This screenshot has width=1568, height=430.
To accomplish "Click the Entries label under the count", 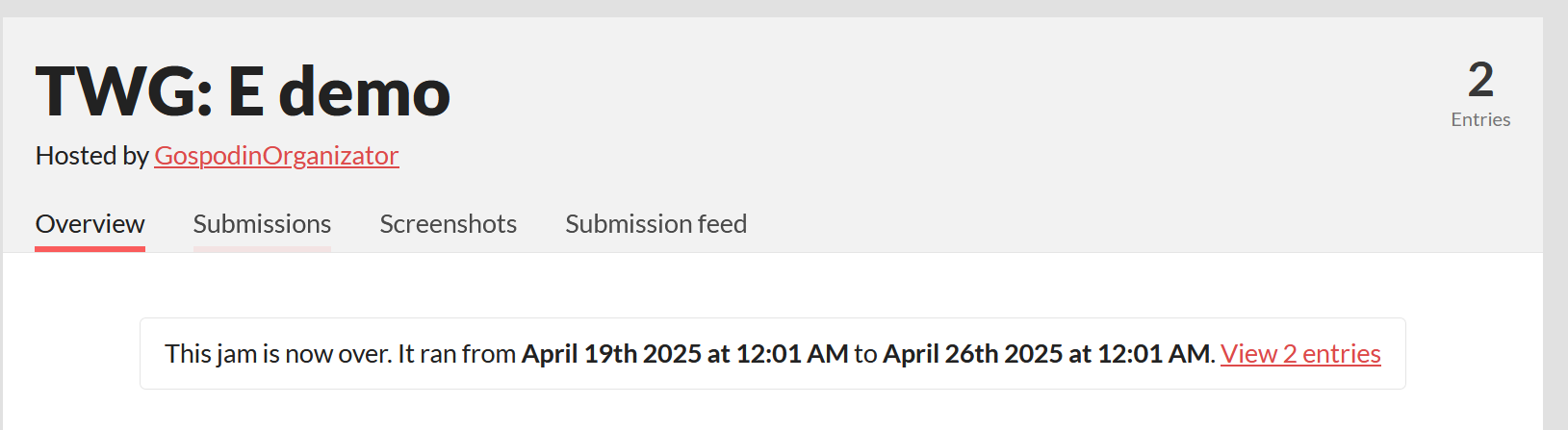I will (1480, 120).
